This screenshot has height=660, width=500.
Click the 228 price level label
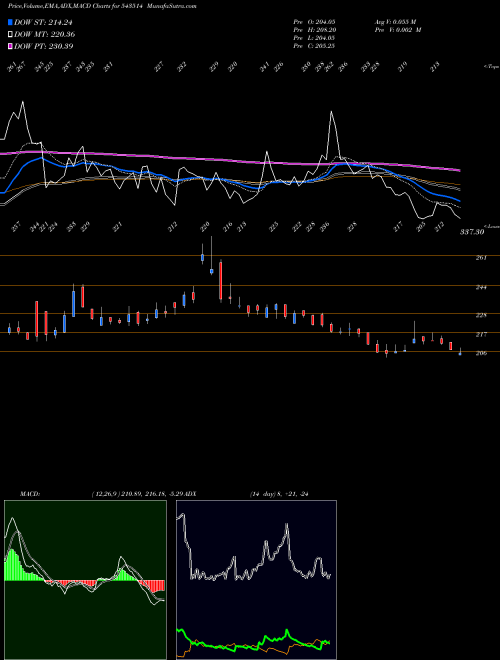click(x=481, y=315)
